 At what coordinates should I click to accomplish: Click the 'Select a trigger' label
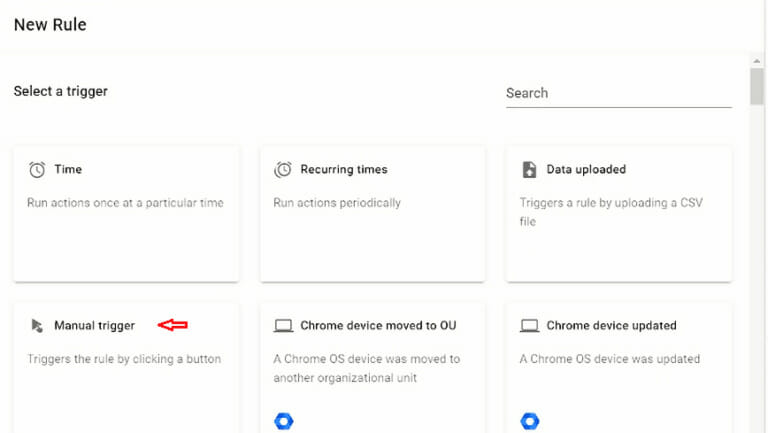[x=61, y=91]
